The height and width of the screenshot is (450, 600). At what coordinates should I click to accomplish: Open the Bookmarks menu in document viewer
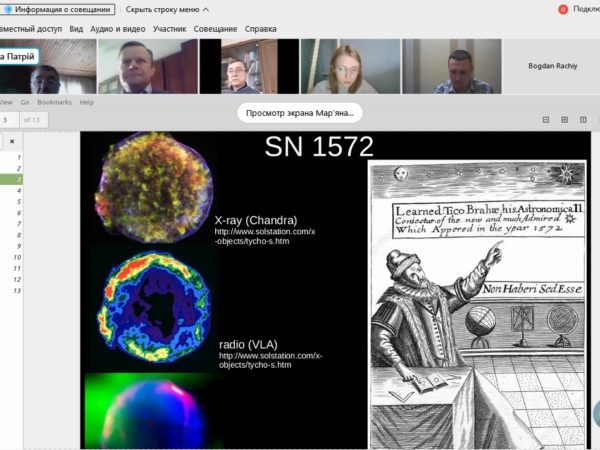click(x=54, y=102)
